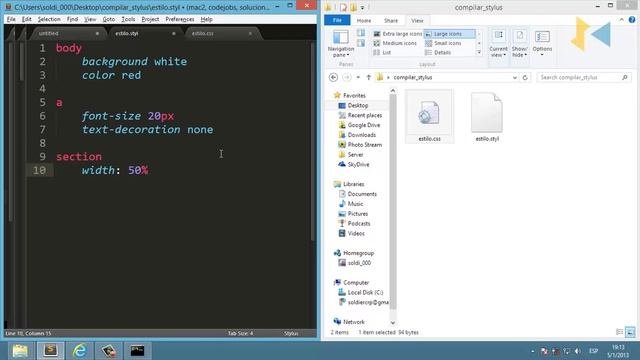Open the Preferences menu in Sublime Text
The image size is (640, 360).
[180, 19]
